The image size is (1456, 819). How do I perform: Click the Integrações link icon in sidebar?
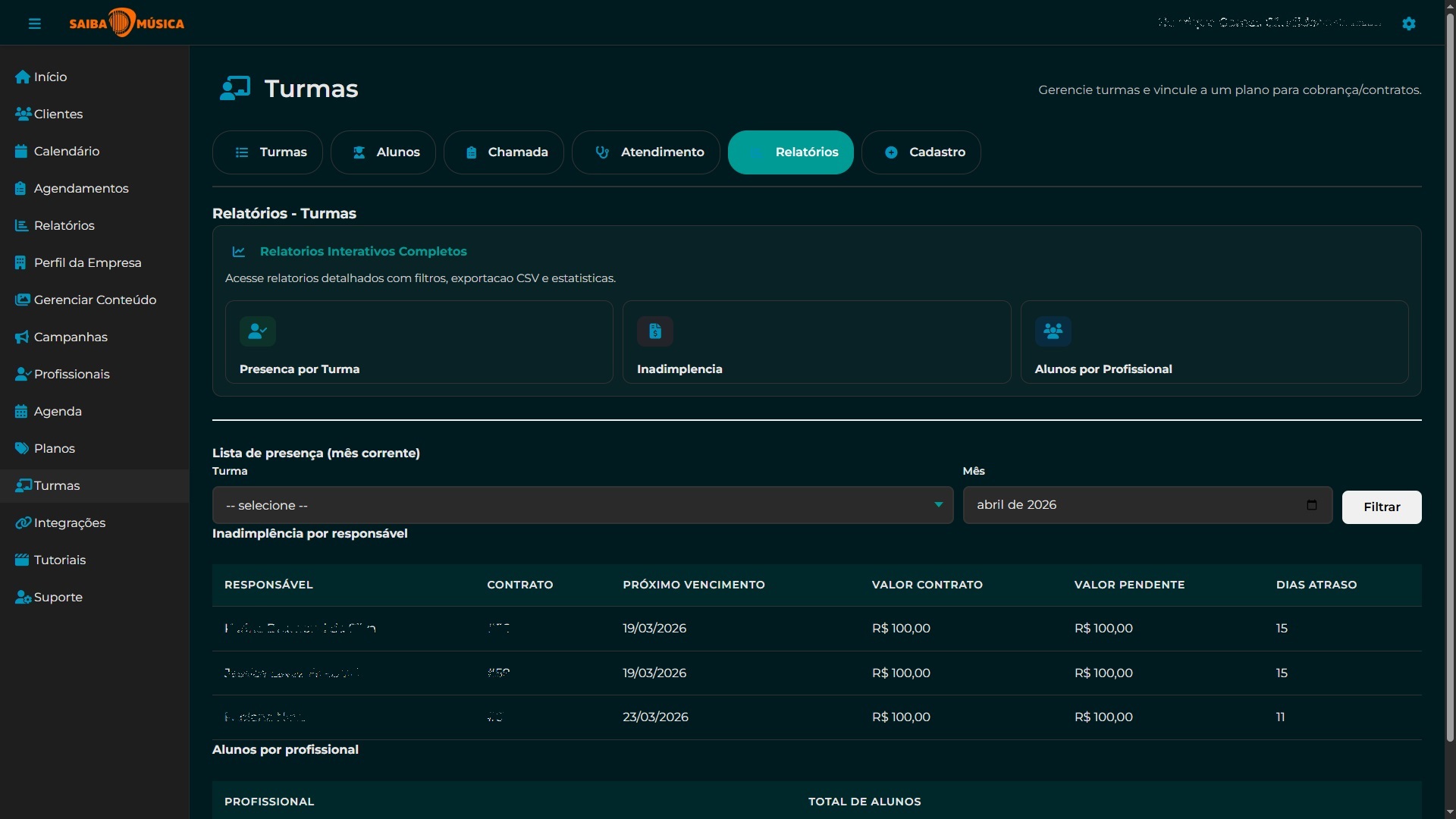click(x=23, y=523)
